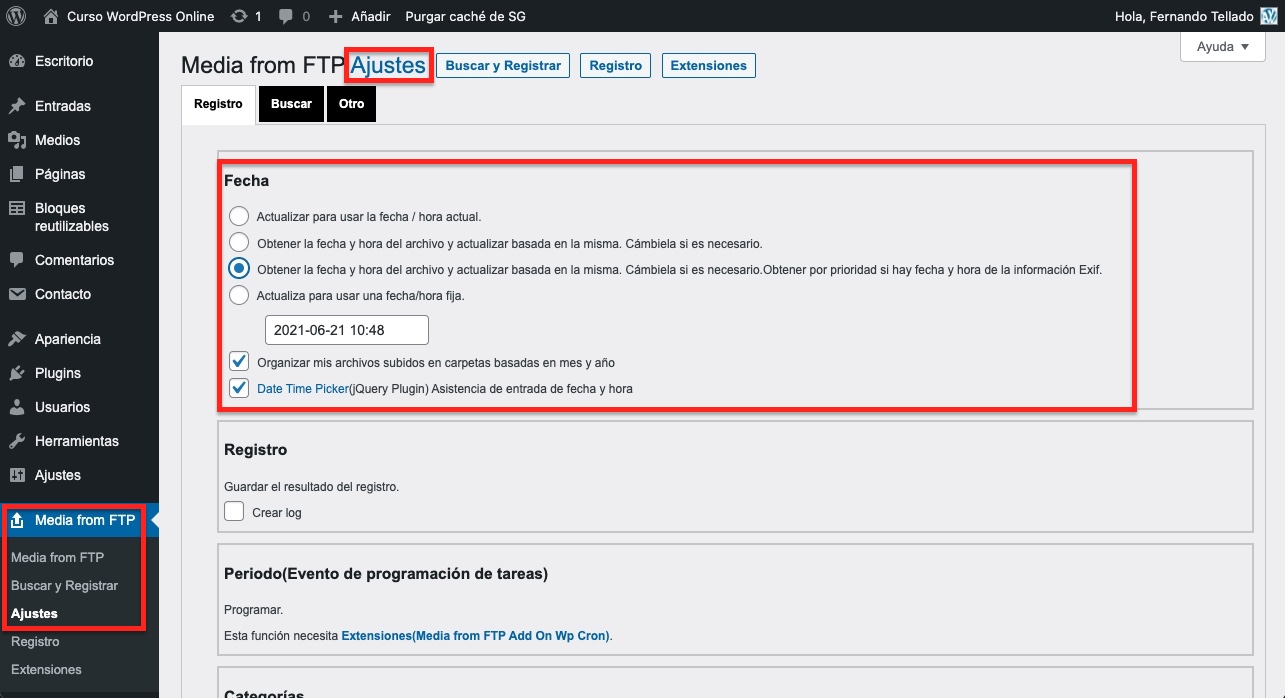Click the Apariencia brush icon
This screenshot has height=698, width=1285.
17,339
